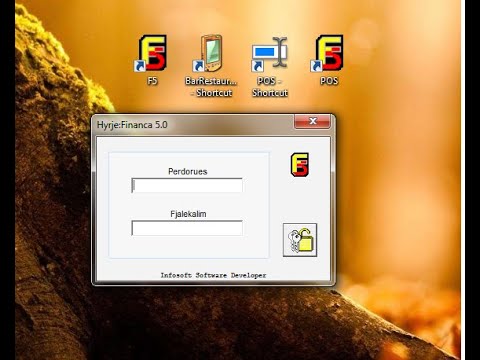
Task: Focus the Perdorues username field
Action: (187, 185)
